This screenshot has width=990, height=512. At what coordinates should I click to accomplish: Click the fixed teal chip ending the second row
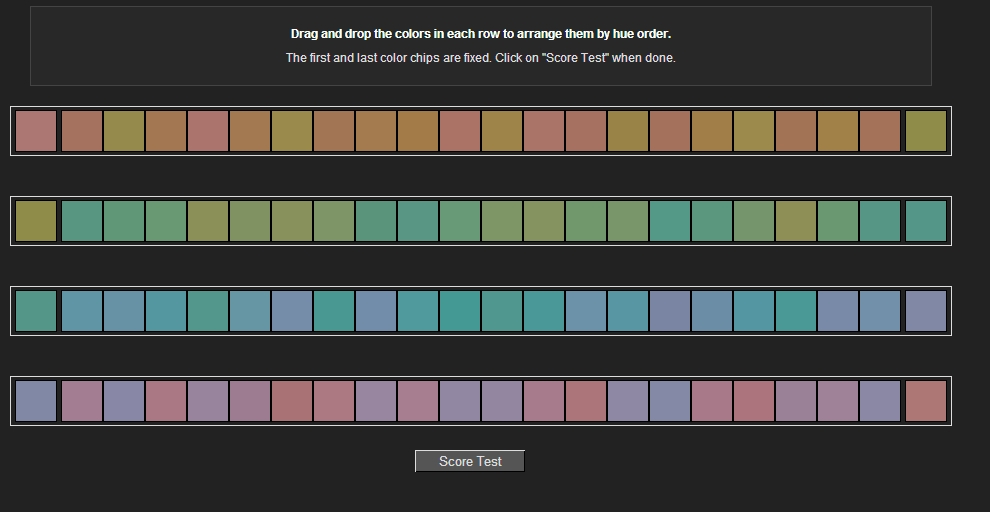925,221
